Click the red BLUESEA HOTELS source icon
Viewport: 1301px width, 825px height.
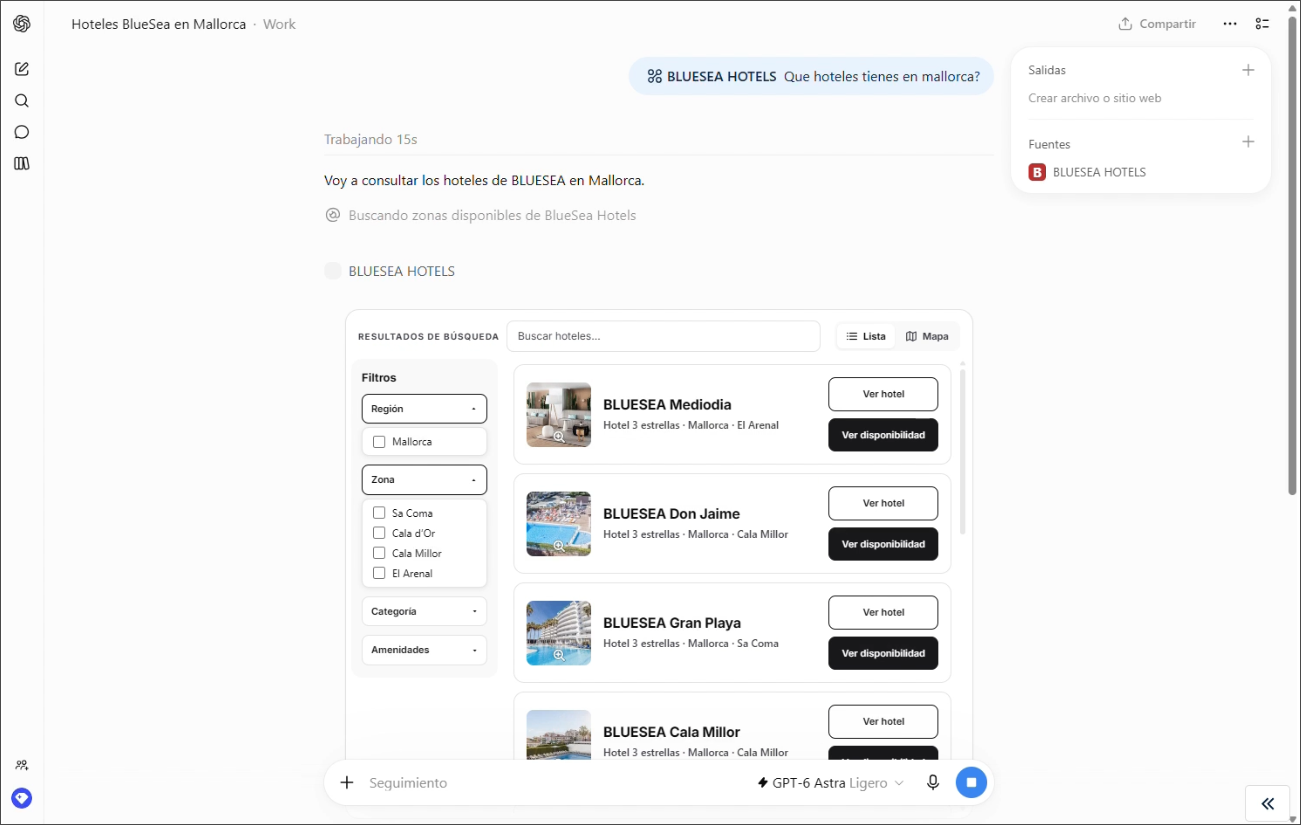(1037, 172)
